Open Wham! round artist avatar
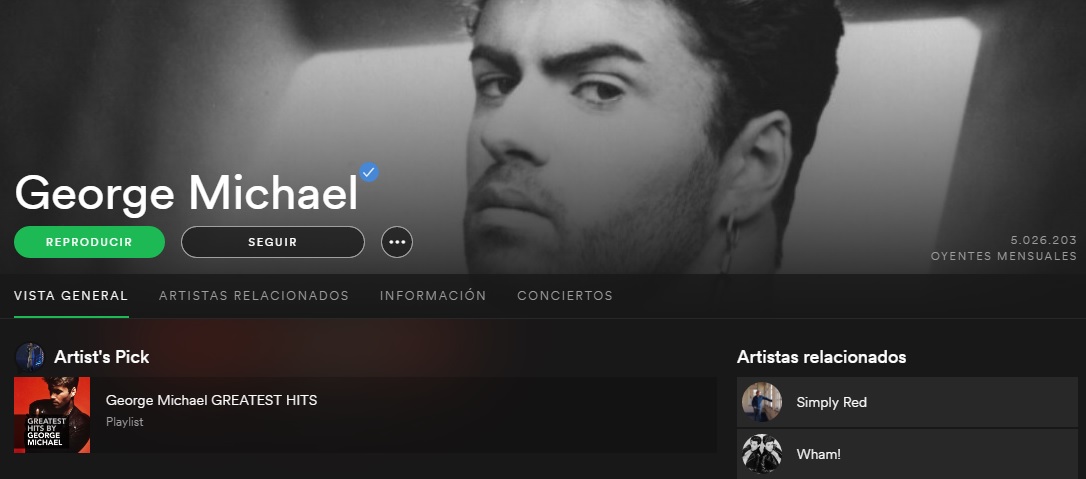Screen dimensions: 1086x479 pyautogui.click(x=762, y=454)
